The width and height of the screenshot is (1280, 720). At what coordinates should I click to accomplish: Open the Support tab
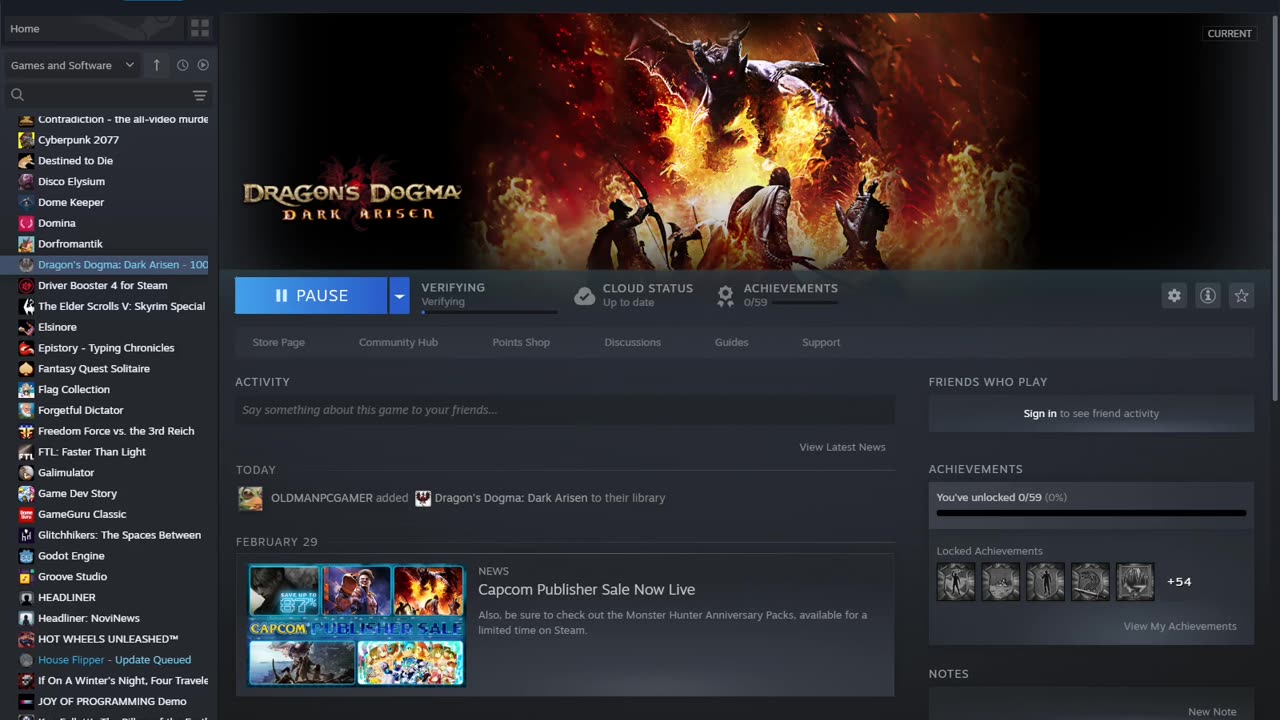click(821, 342)
